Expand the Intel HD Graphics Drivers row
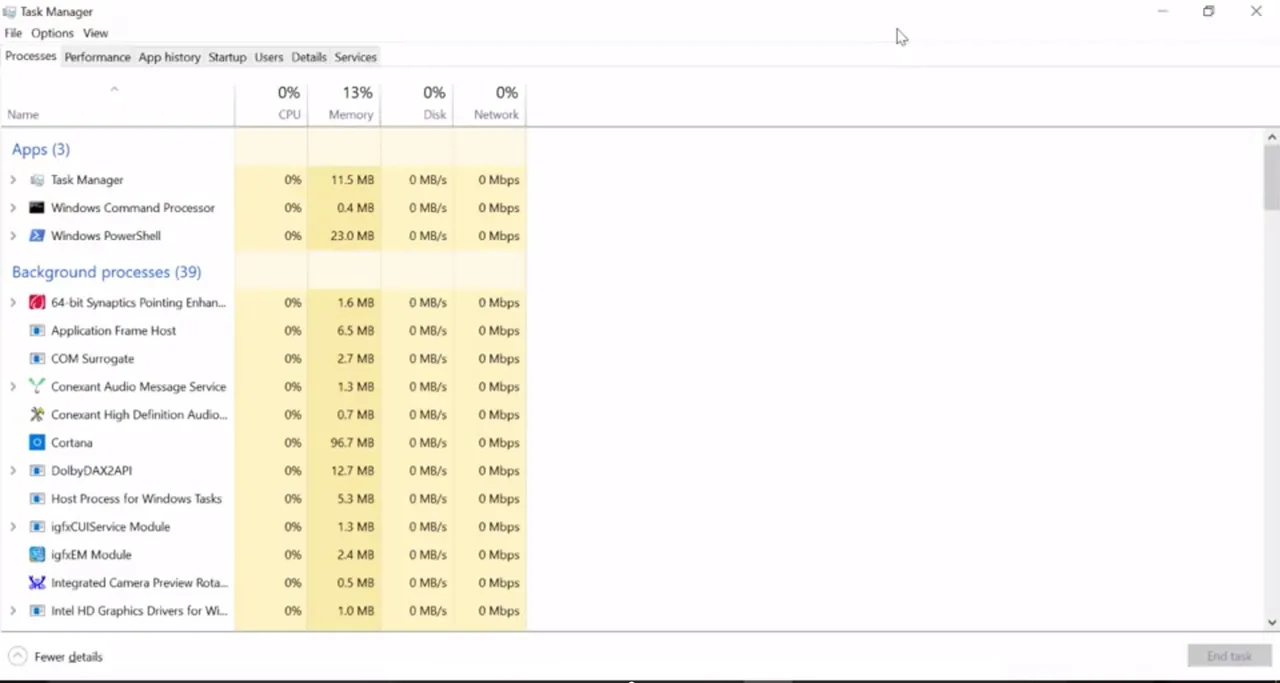The width and height of the screenshot is (1280, 683). pyautogui.click(x=13, y=610)
